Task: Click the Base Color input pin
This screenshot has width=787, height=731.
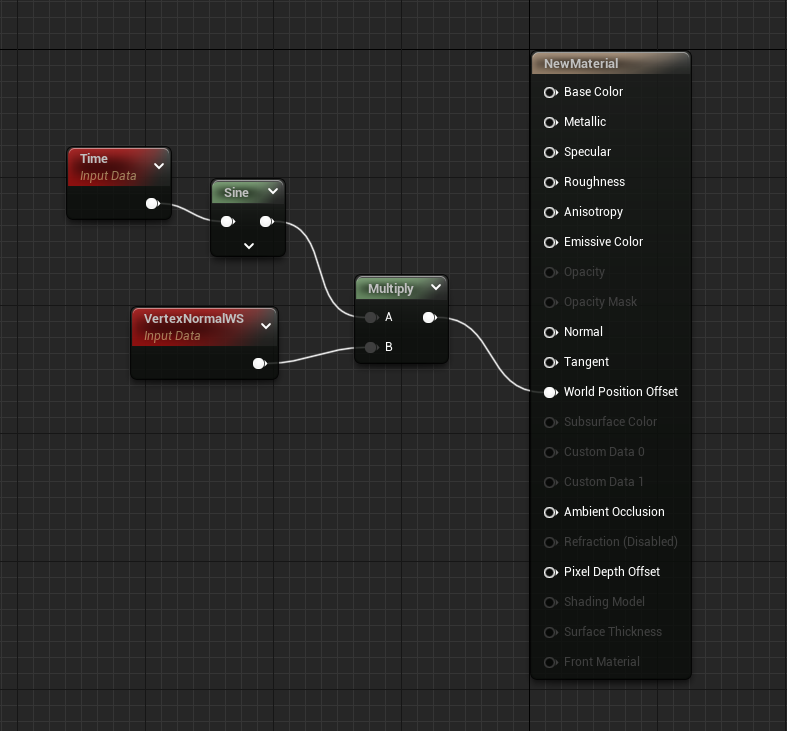Action: 550,92
